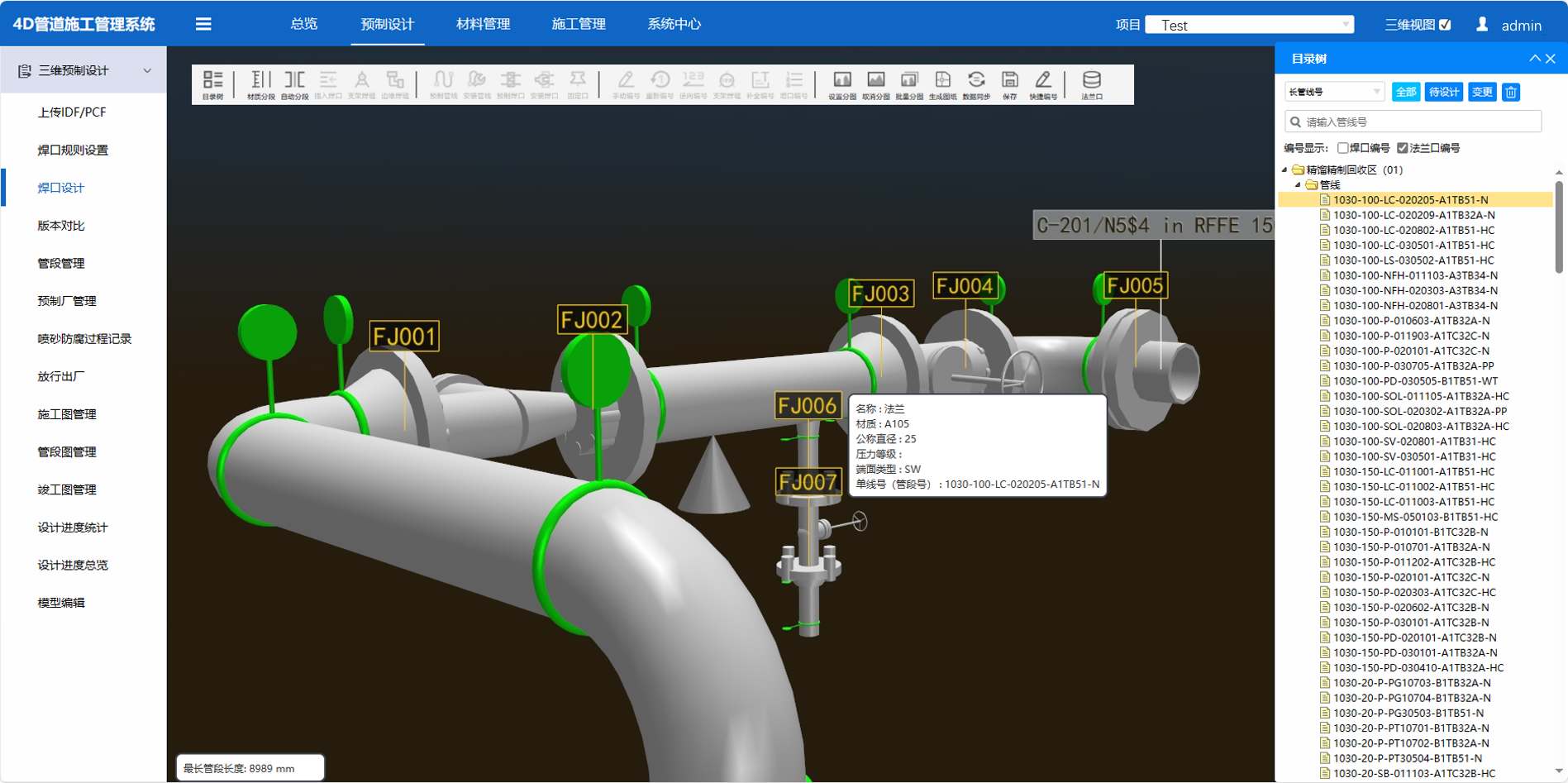This screenshot has width=1568, height=783.
Task: Open the 法兰口 database icon
Action: 1091,84
